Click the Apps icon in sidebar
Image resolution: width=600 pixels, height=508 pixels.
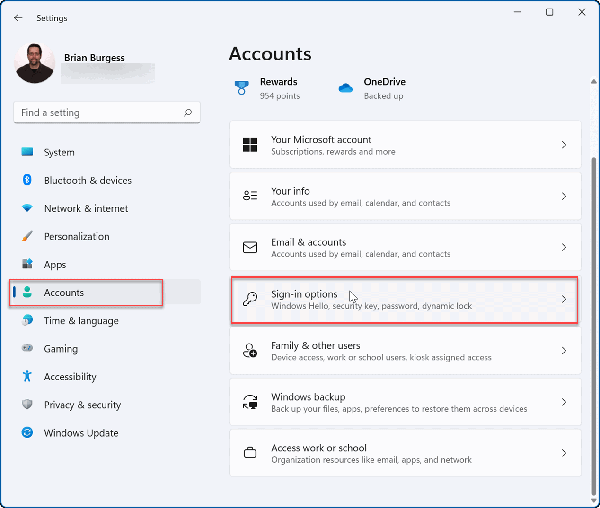coord(27,264)
